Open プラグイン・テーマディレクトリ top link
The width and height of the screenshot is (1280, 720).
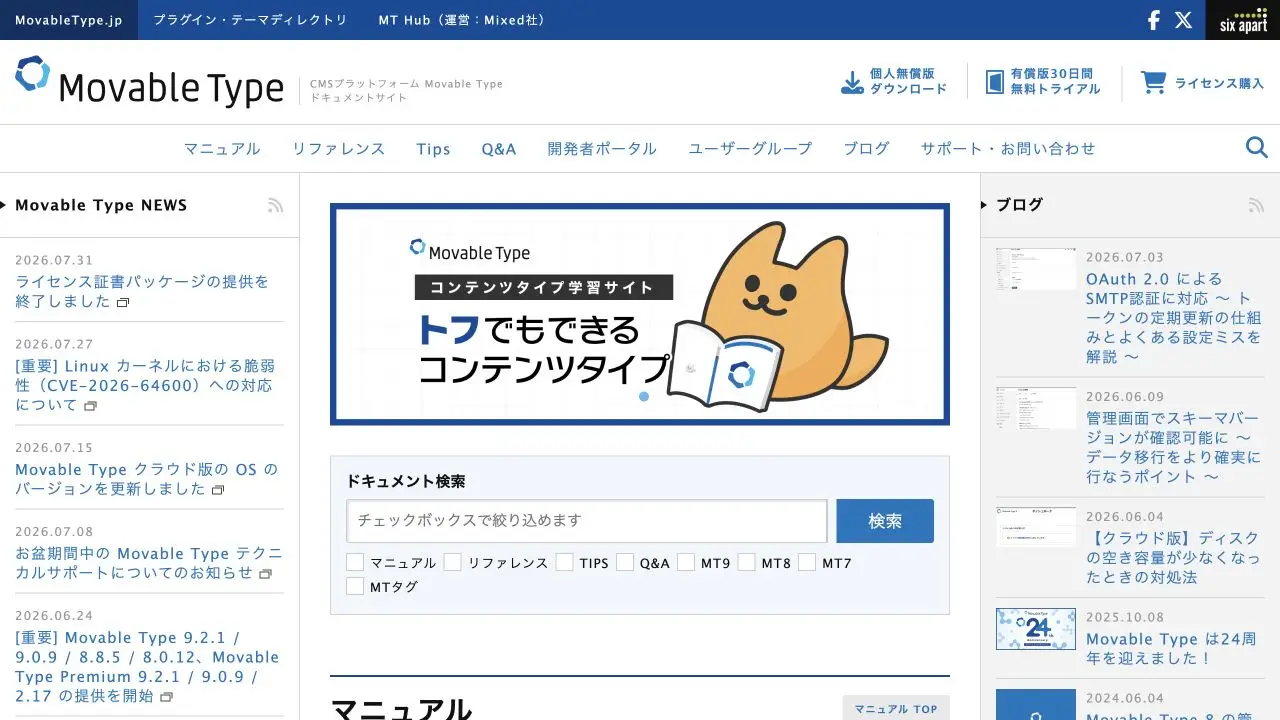click(250, 20)
